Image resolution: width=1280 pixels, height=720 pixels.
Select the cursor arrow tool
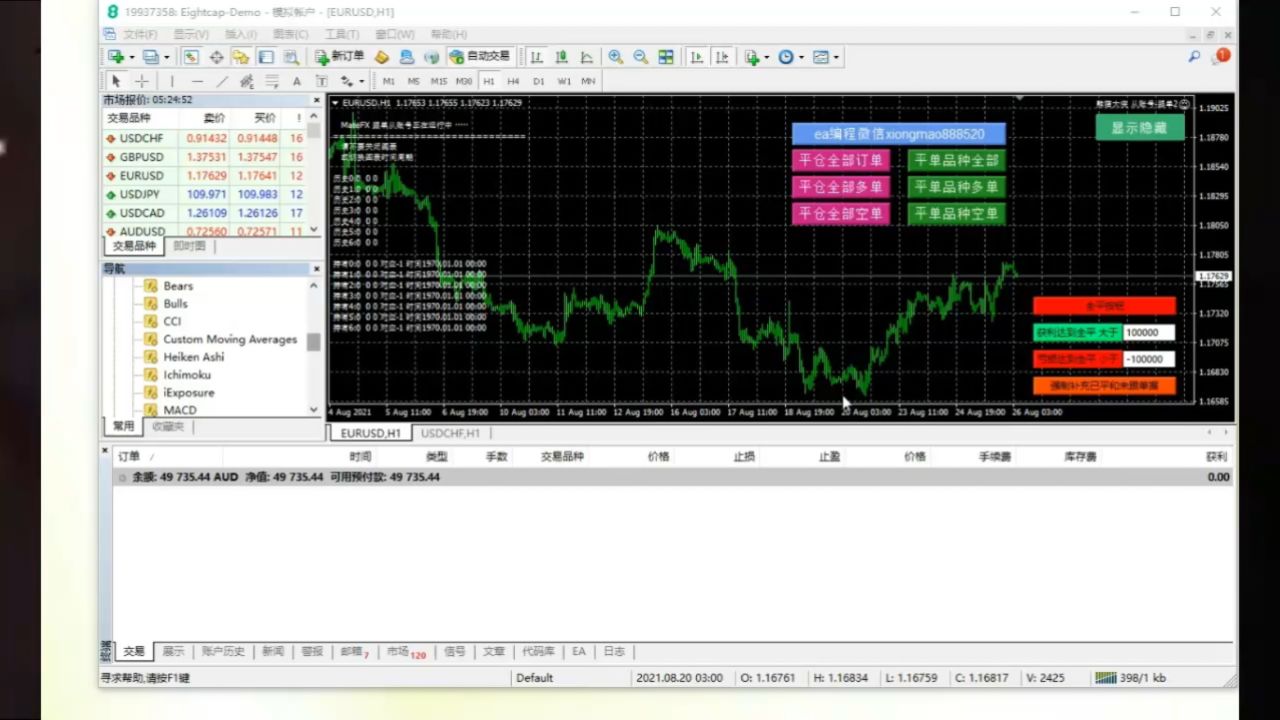116,81
